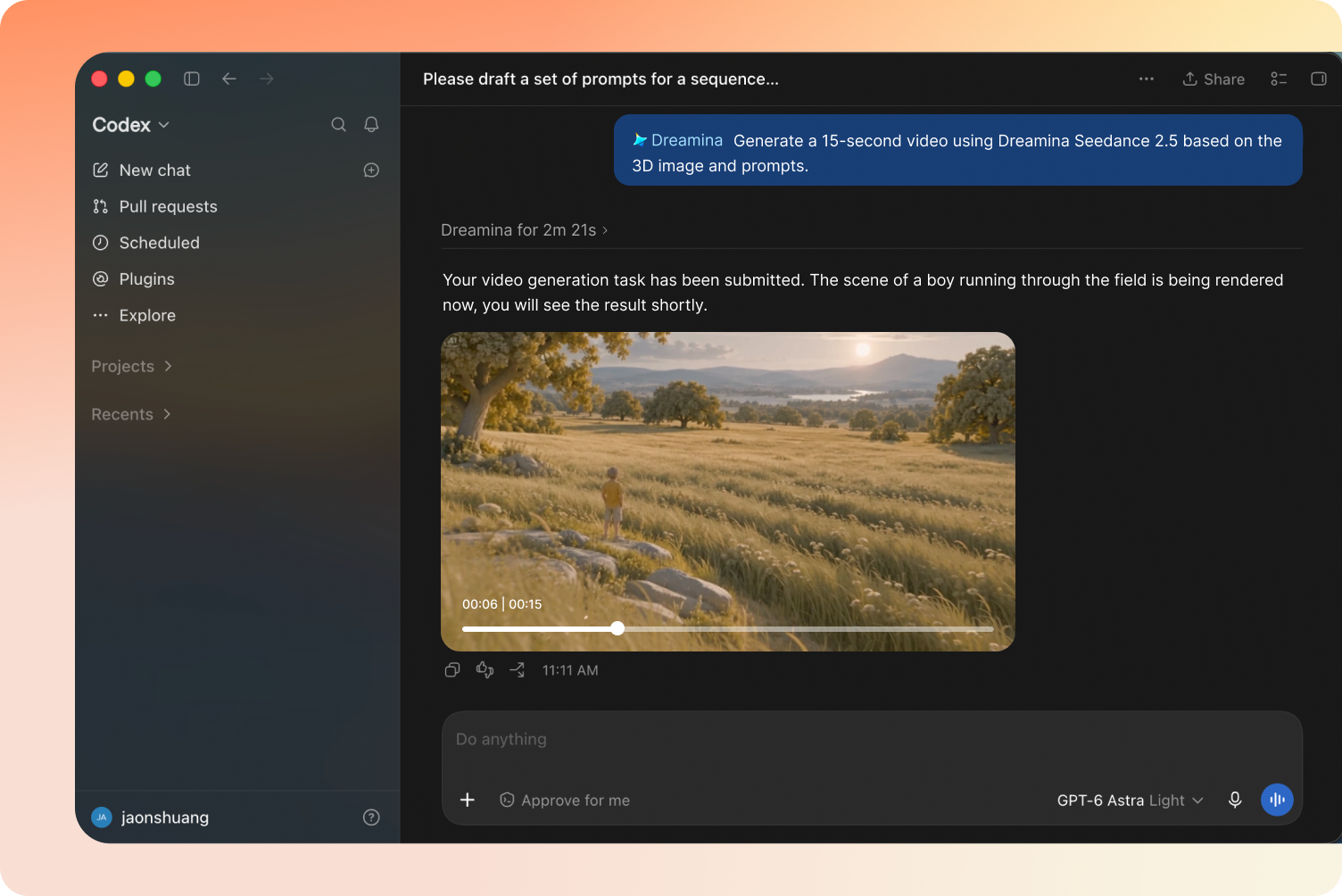Open Pull requests

(155, 206)
